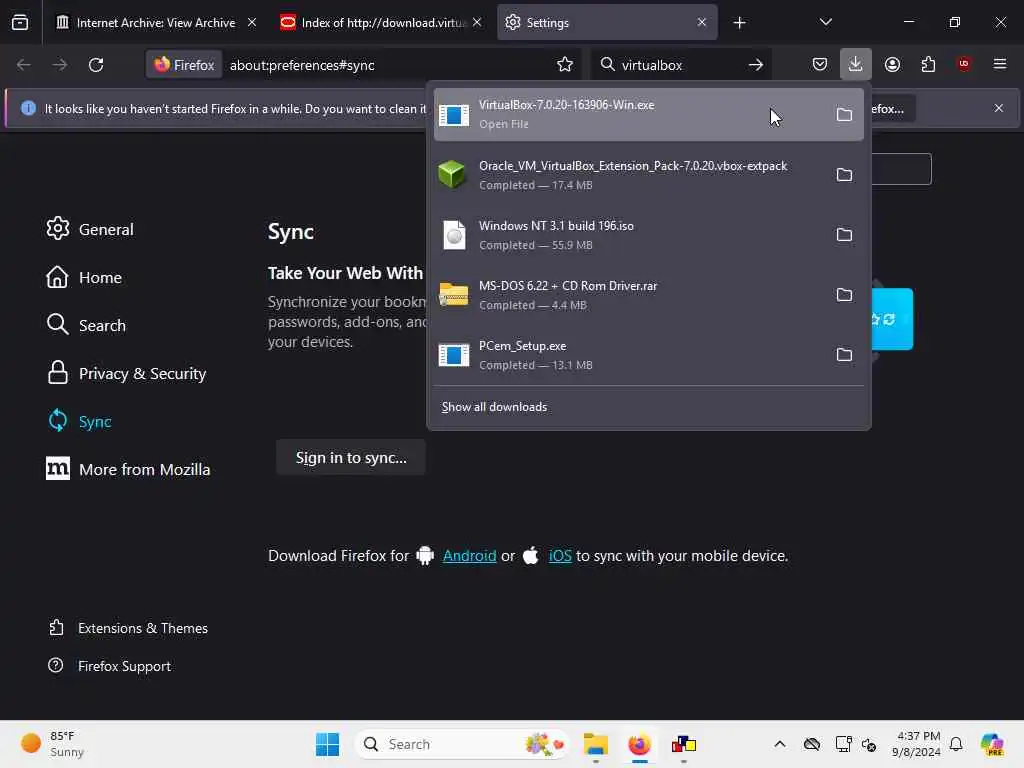The image size is (1024, 768).
Task: Toggle the downloads panel button
Action: [x=856, y=64]
